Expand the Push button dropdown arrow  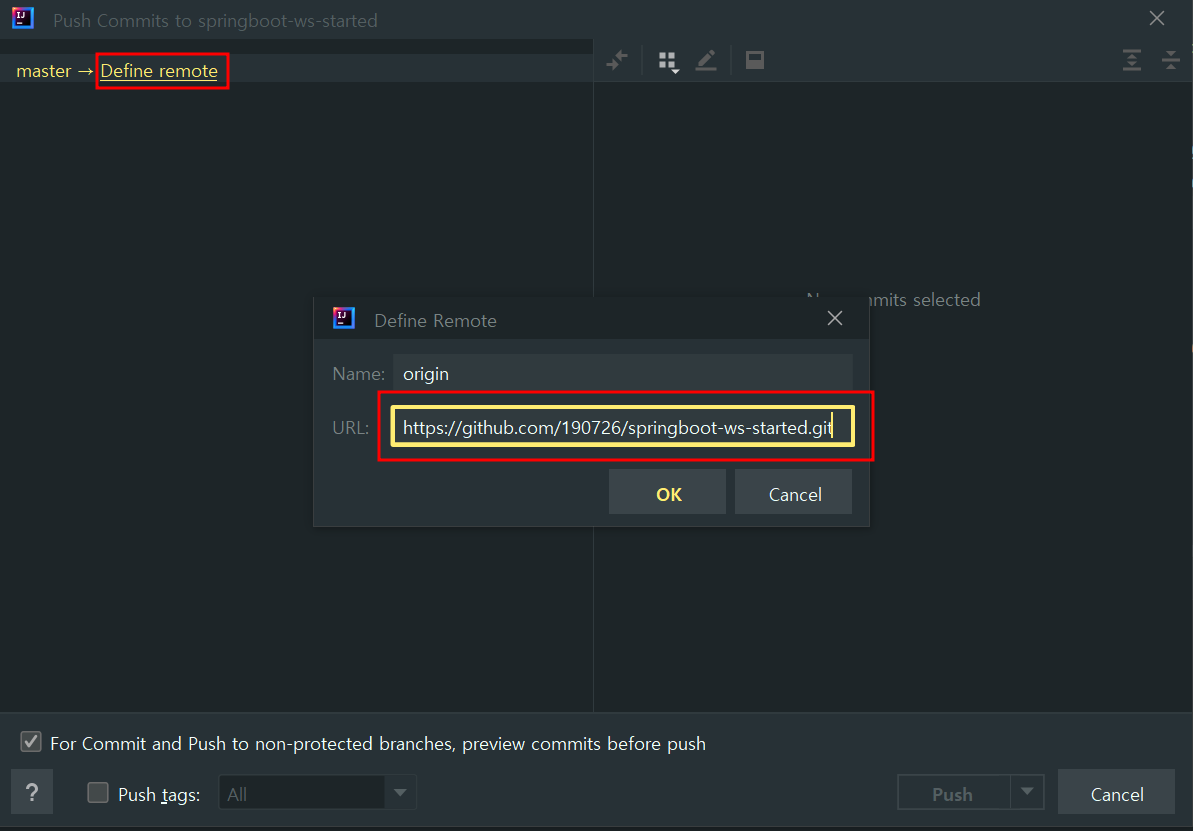pos(1027,793)
